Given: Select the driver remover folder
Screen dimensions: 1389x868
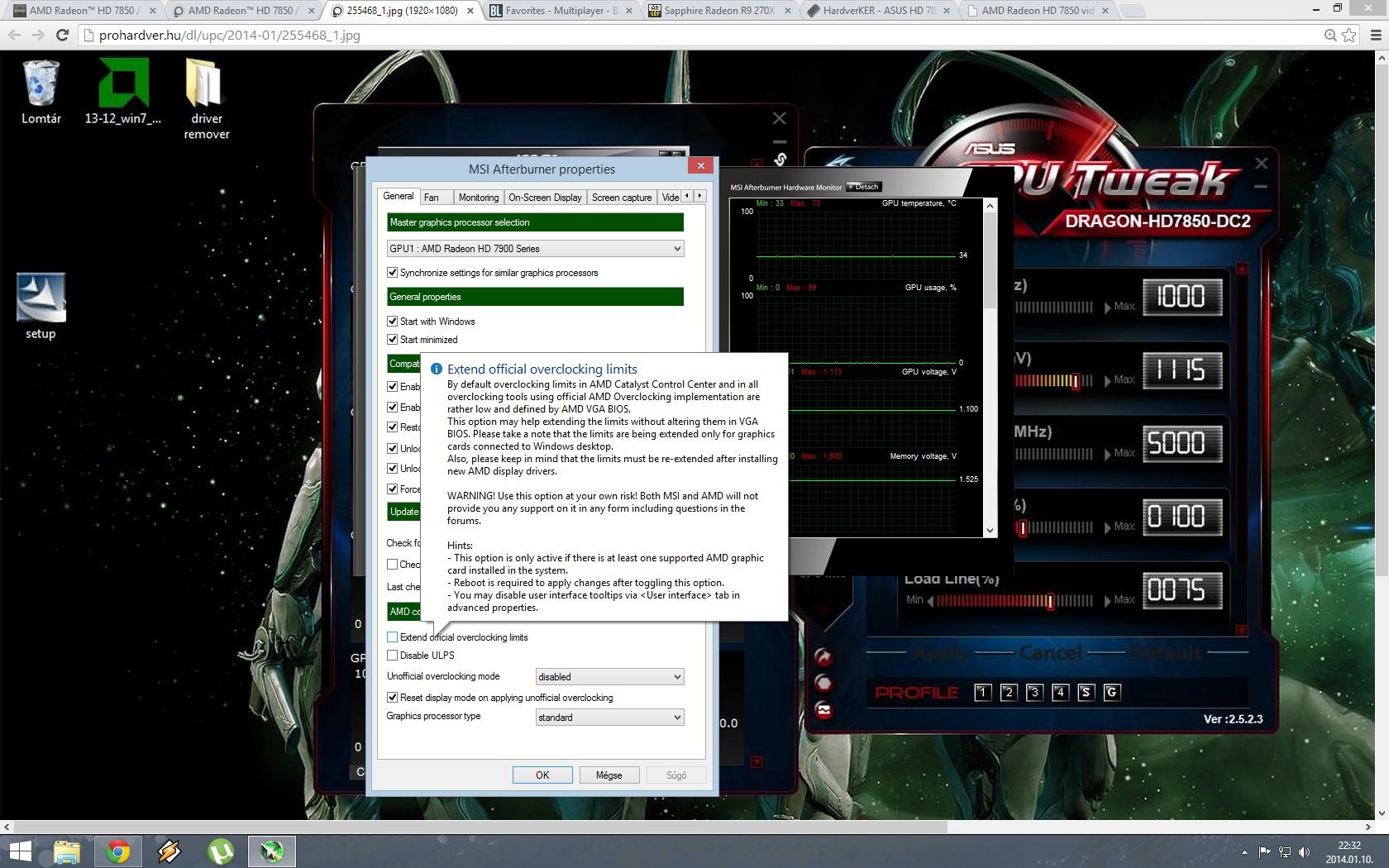Looking at the screenshot, I should [206, 99].
